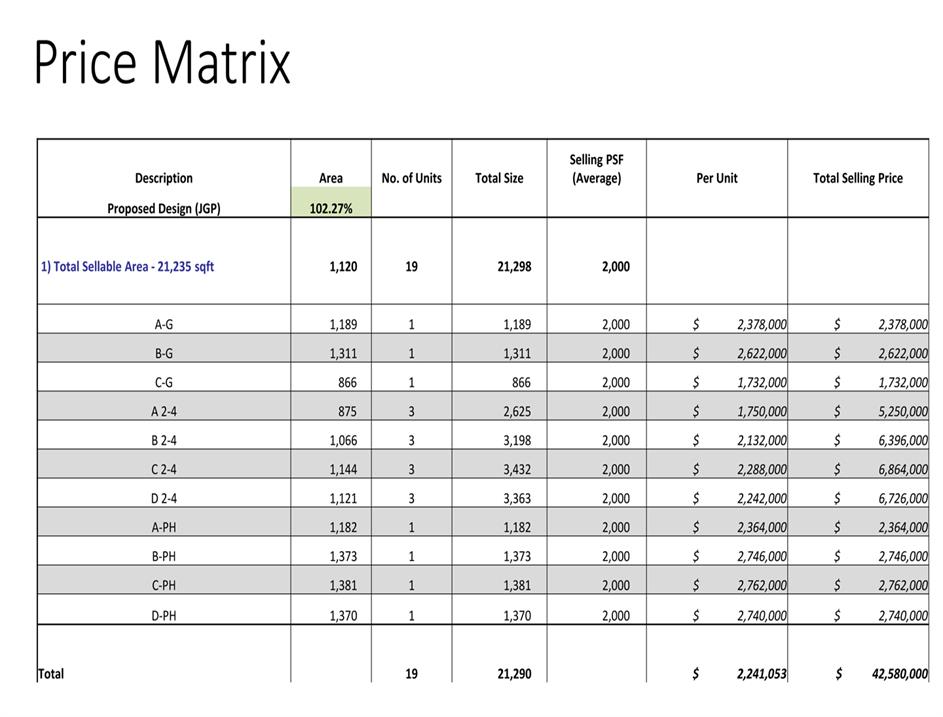Click the Per Unit column header
Viewport: 943px width, 717px height.
(x=716, y=178)
